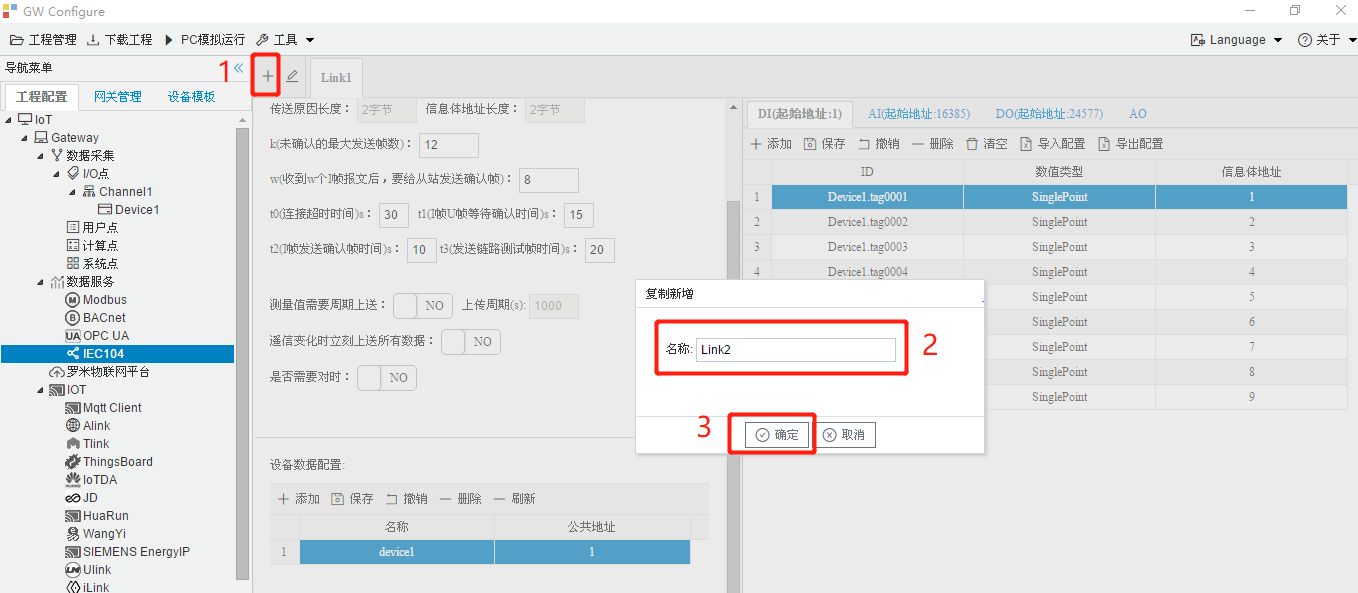Toggle 遥信变化时立刻上送所有数据 switch
This screenshot has height=593, width=1358.
click(470, 342)
